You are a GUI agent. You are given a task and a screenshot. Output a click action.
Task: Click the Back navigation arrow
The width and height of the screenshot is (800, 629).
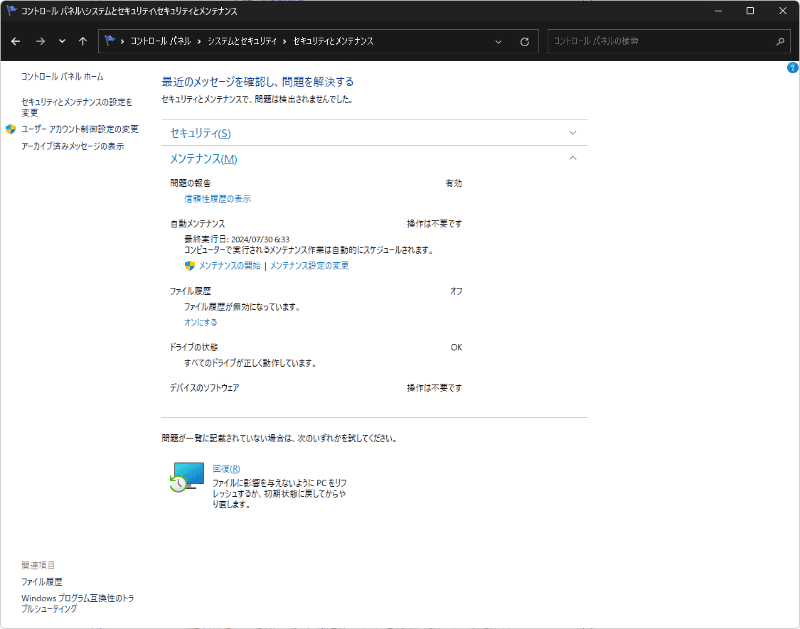[15, 41]
